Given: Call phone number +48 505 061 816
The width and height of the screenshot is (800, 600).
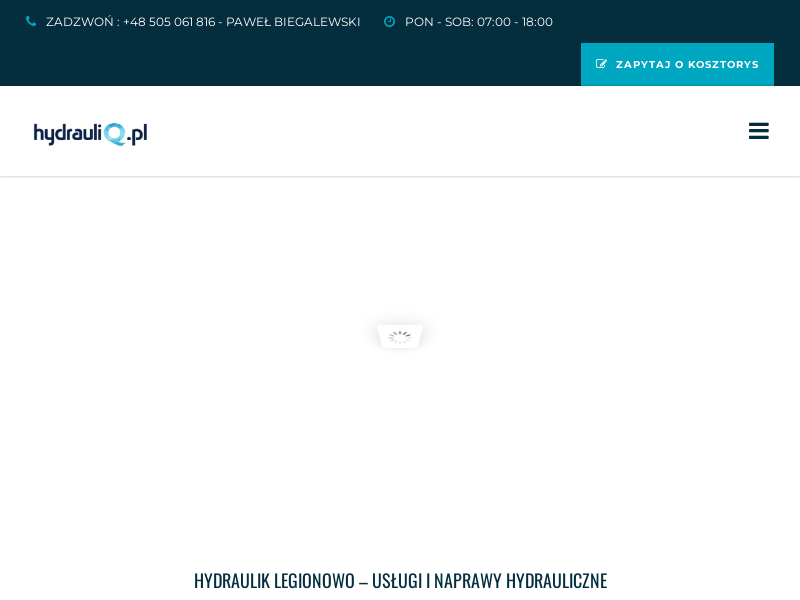Looking at the screenshot, I should pos(169,21).
